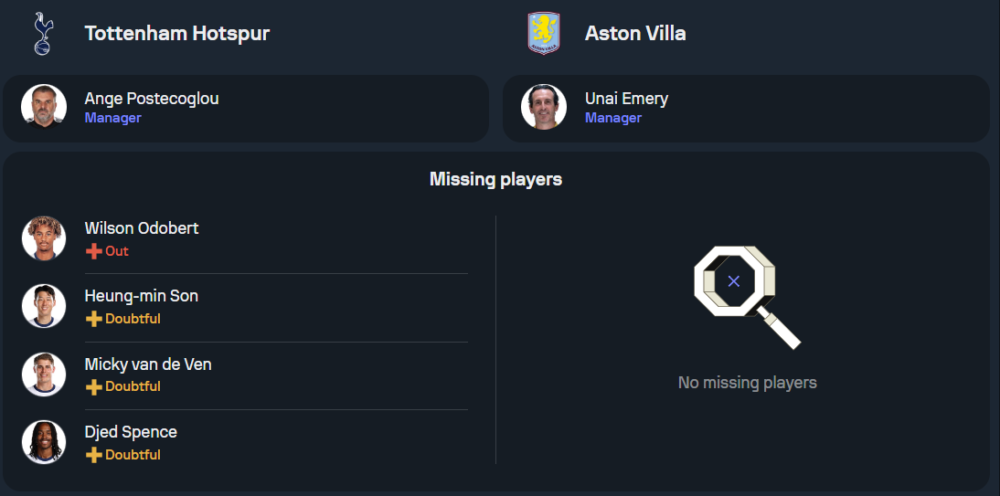Image resolution: width=1000 pixels, height=496 pixels.
Task: Click Djed Spence's doubtful status icon
Action: point(94,455)
